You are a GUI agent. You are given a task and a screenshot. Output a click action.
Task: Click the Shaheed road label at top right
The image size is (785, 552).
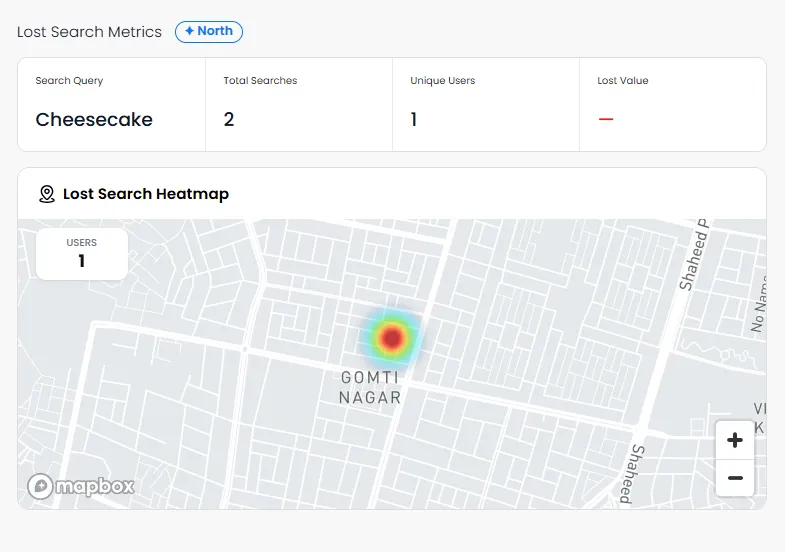pyautogui.click(x=694, y=255)
